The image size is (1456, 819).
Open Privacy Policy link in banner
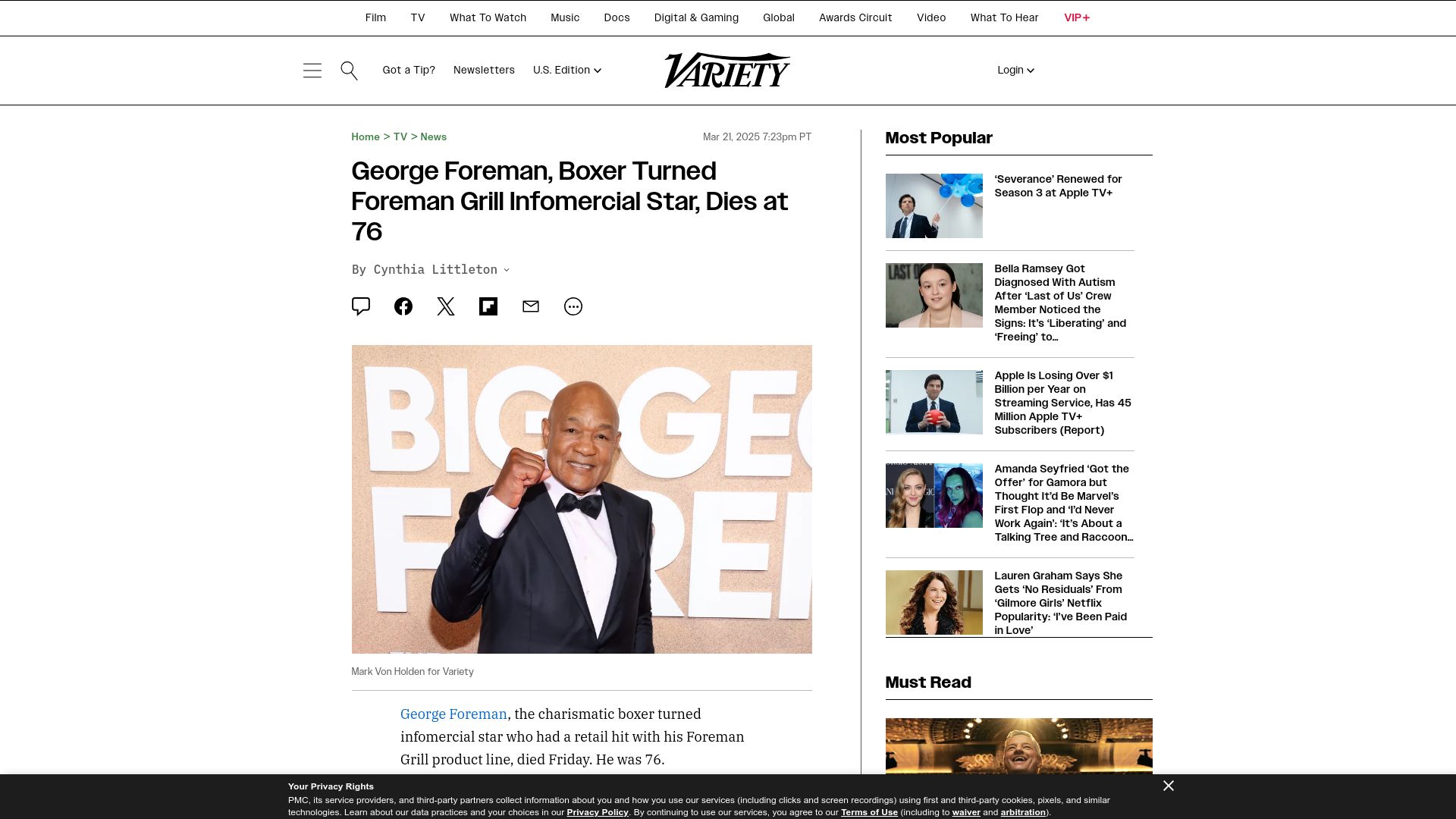point(598,812)
